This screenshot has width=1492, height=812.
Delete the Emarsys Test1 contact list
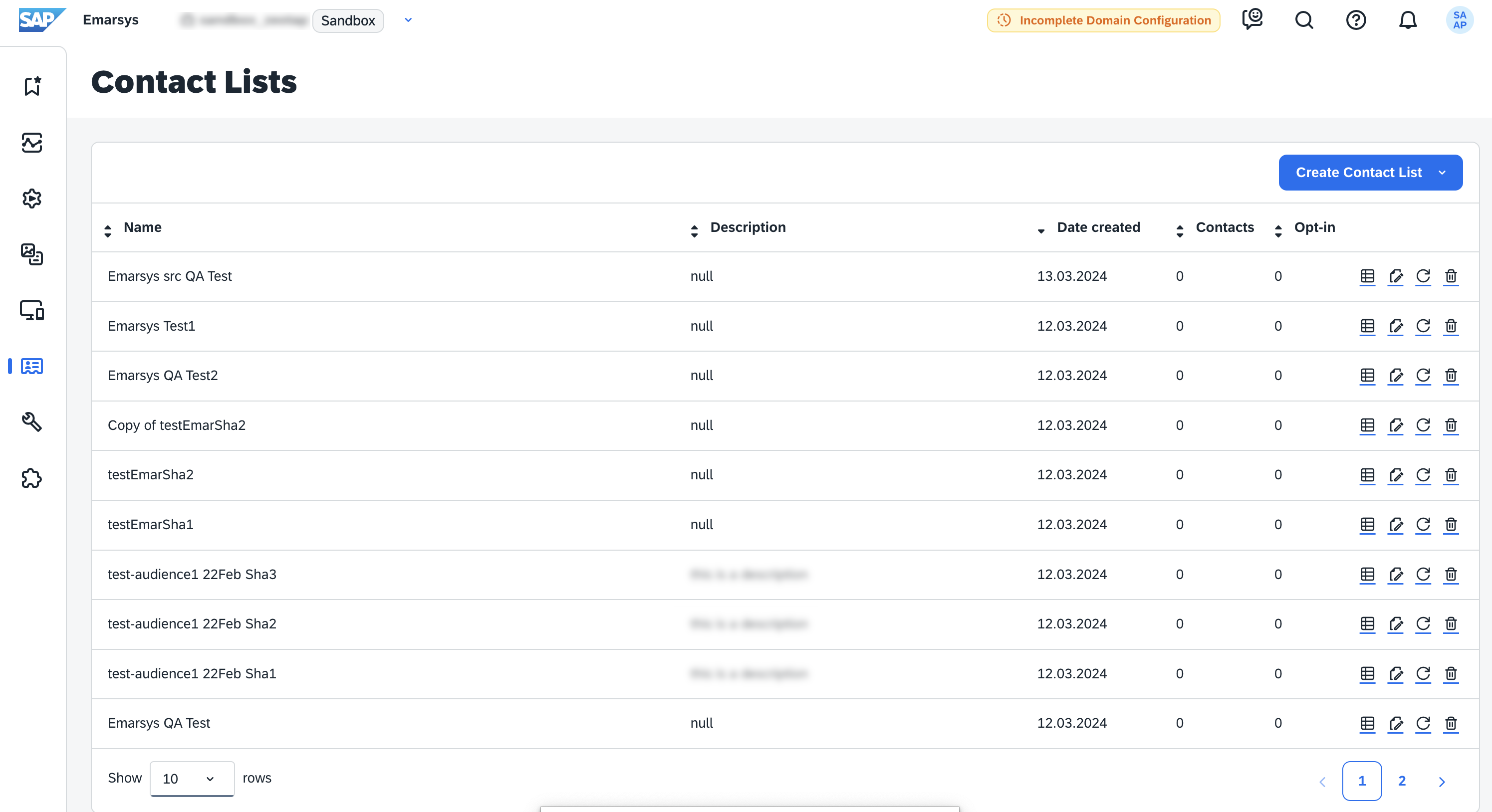click(1450, 326)
